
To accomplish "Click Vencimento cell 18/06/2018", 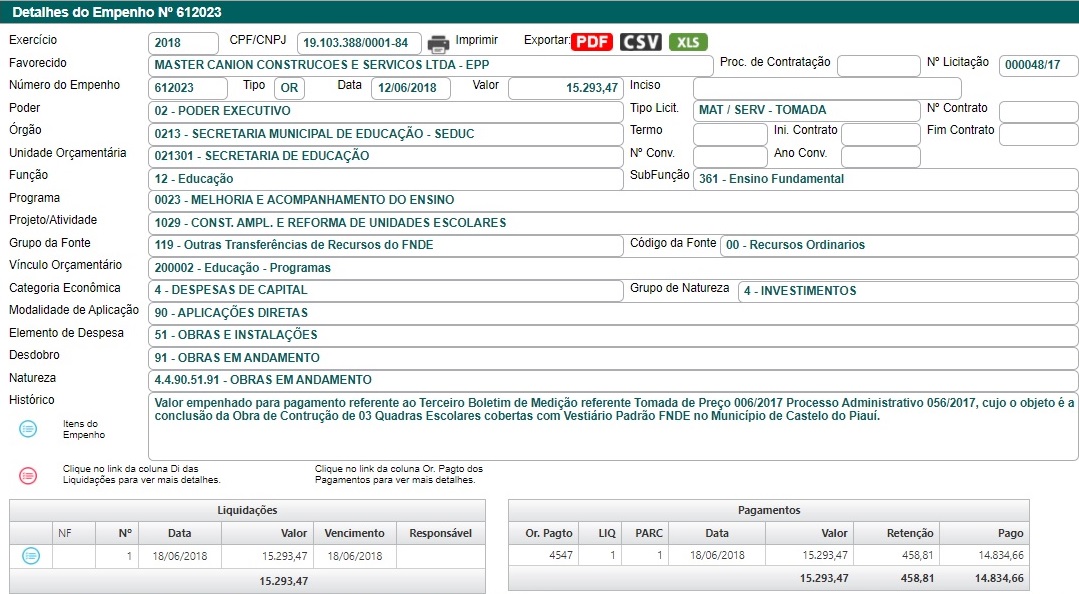I will (354, 556).
